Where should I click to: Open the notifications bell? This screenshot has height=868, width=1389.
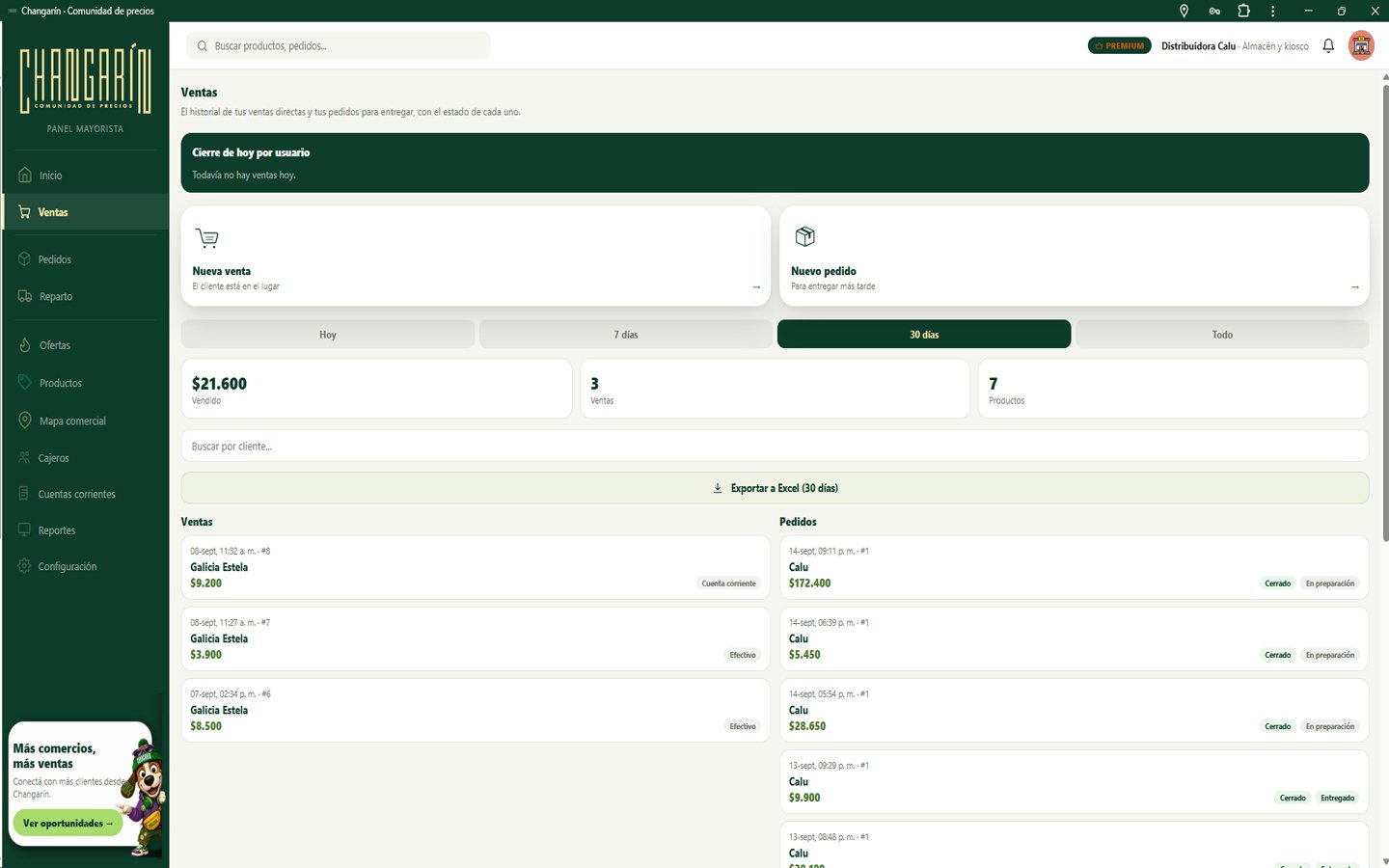point(1328,45)
